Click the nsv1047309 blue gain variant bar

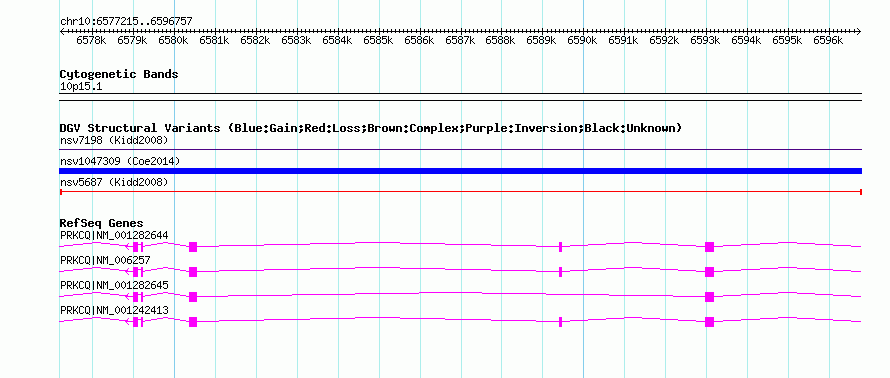(460, 171)
